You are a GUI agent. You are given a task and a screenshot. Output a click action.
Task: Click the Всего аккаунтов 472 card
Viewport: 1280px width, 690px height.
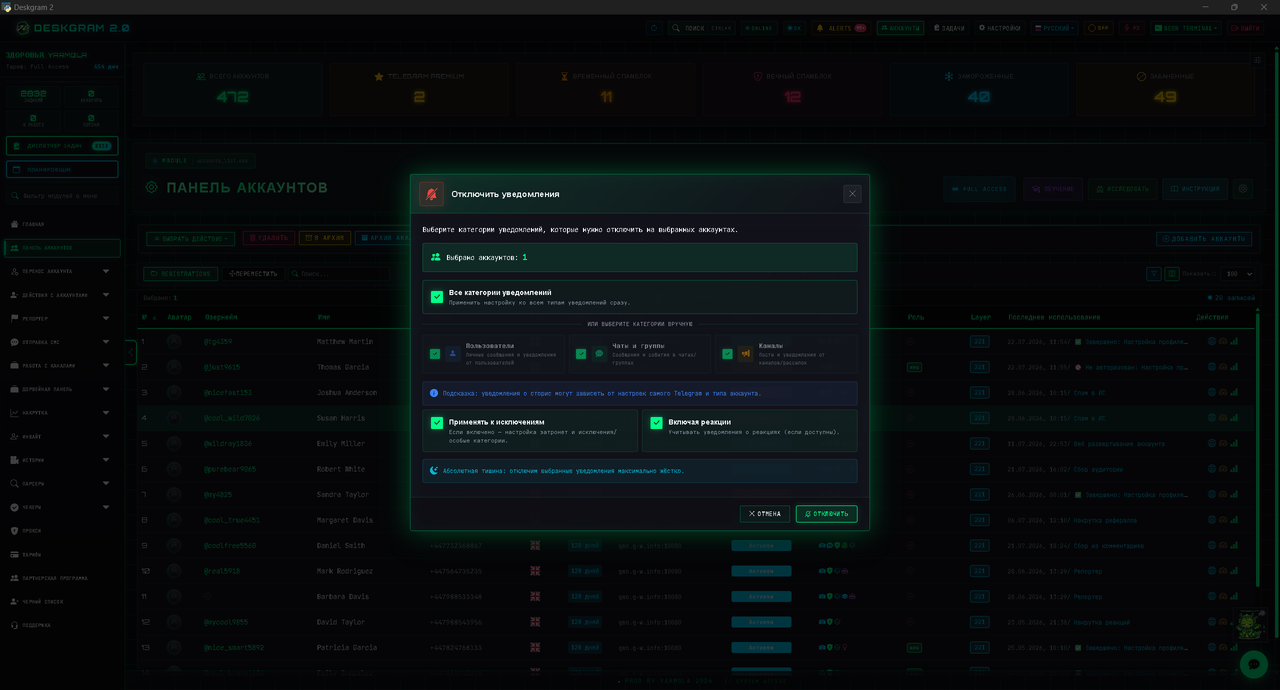coord(232,87)
